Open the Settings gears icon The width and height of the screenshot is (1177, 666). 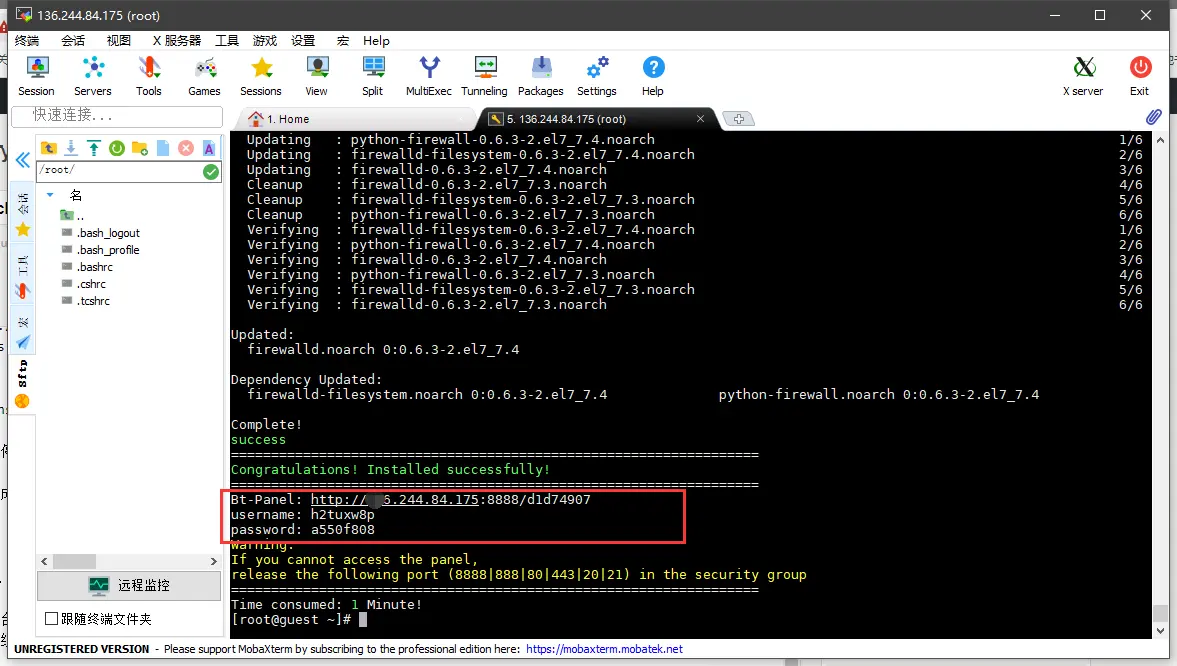point(597,76)
